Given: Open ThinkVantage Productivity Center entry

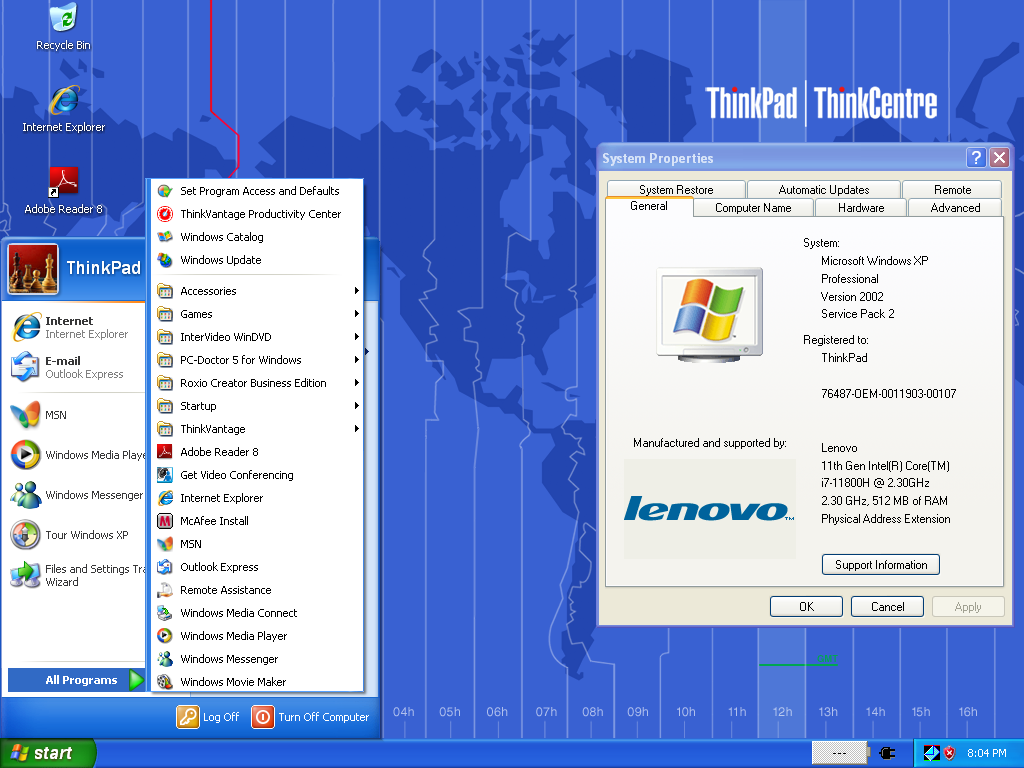Looking at the screenshot, I should click(260, 214).
